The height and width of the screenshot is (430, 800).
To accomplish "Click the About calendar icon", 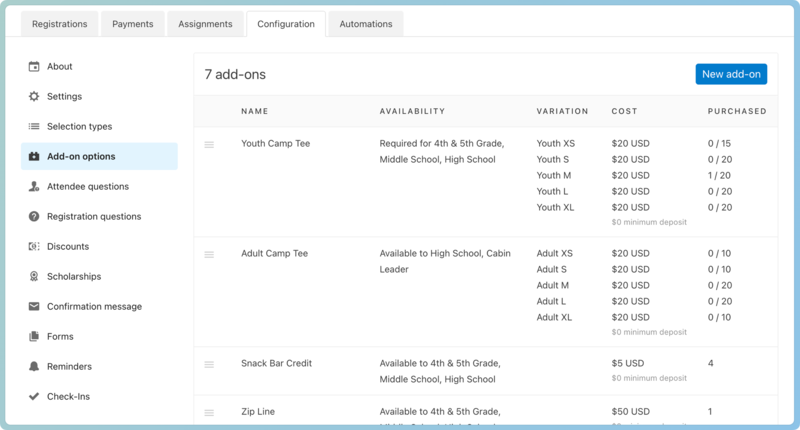I will coord(34,67).
